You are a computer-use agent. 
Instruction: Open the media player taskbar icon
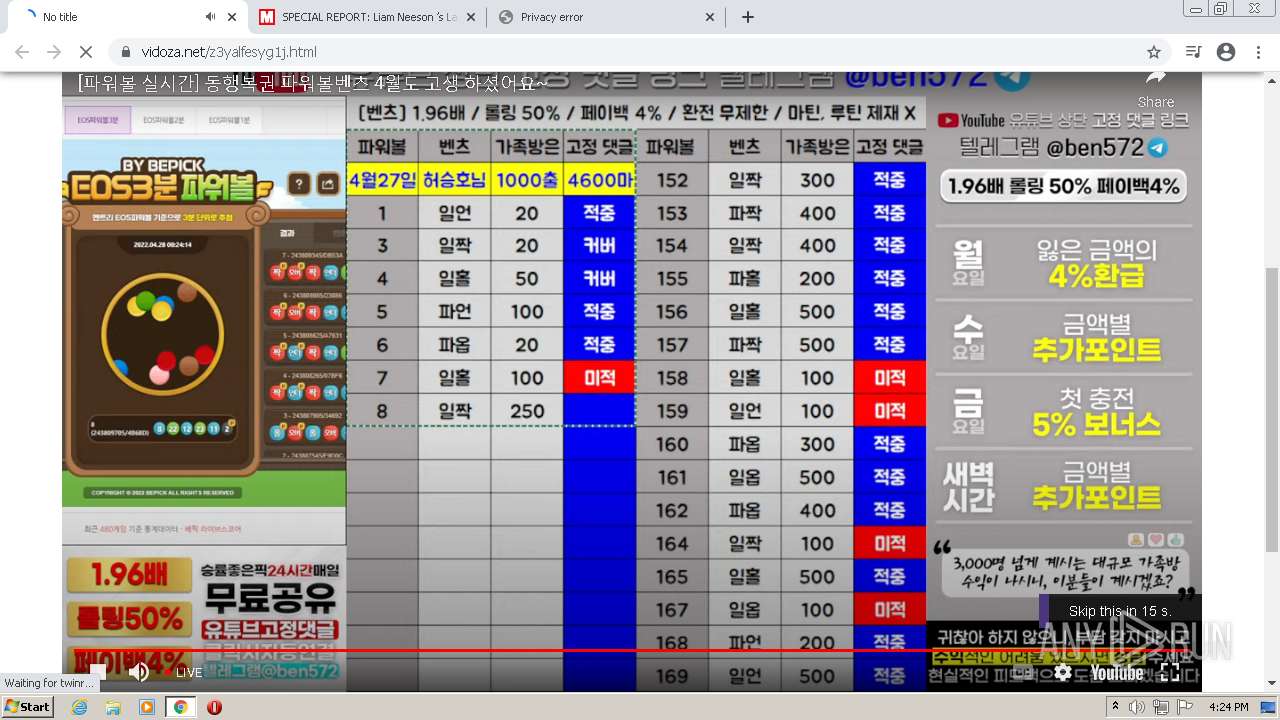click(147, 707)
